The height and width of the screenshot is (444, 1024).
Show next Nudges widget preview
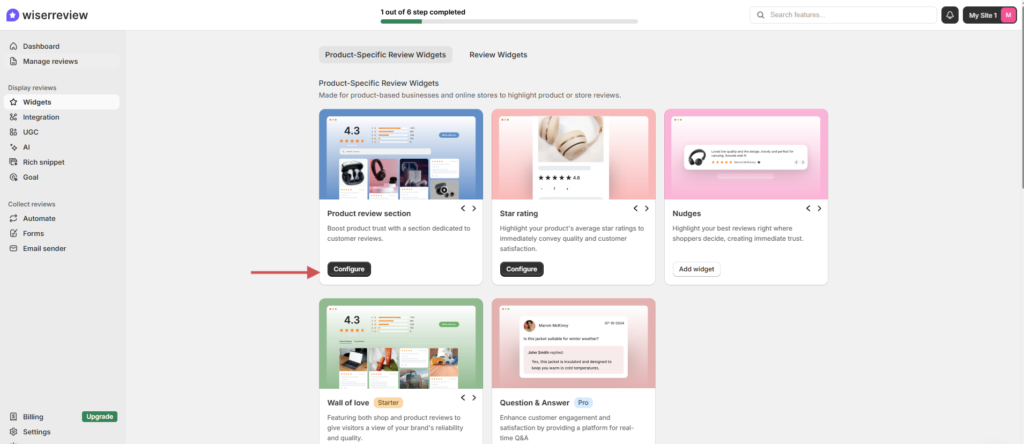pos(819,209)
